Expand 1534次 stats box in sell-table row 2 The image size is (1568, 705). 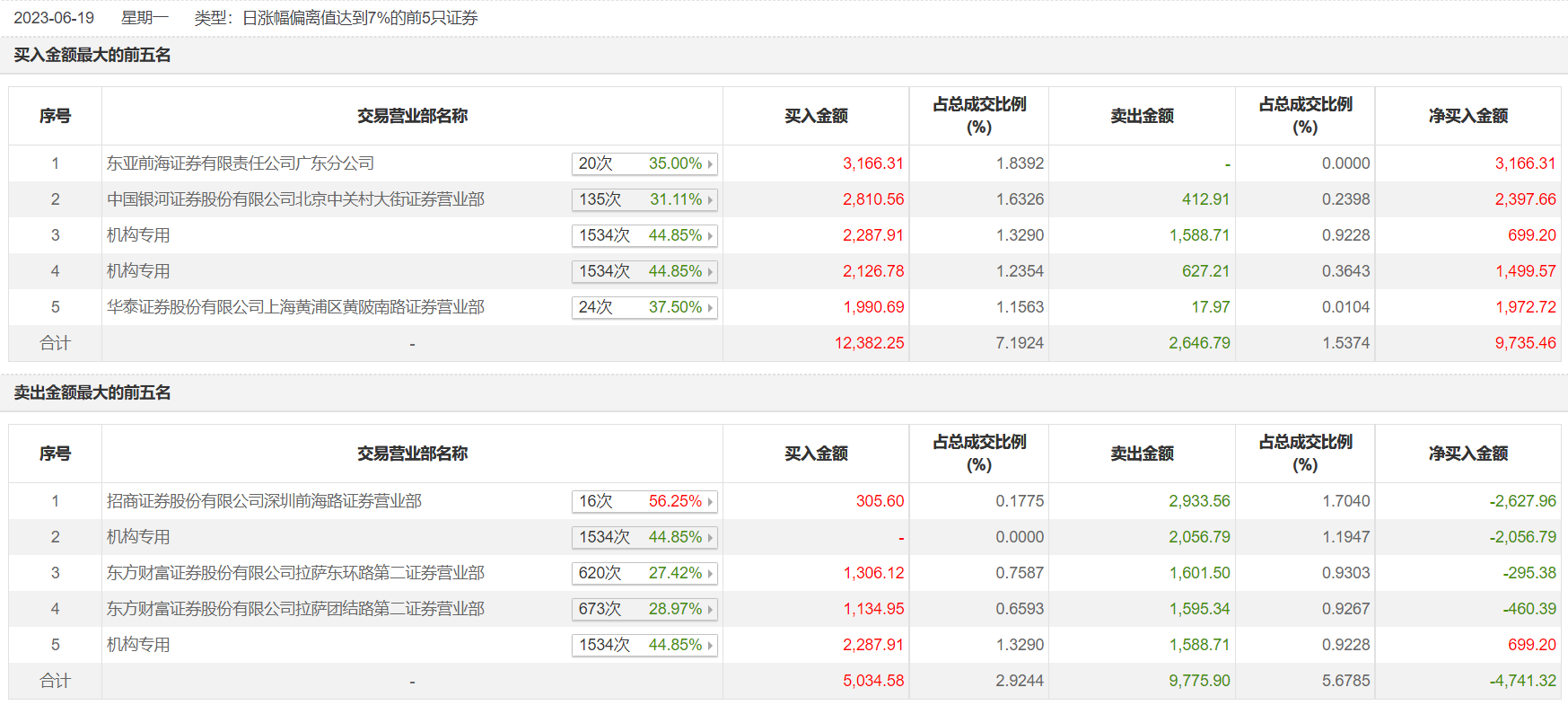pos(644,538)
